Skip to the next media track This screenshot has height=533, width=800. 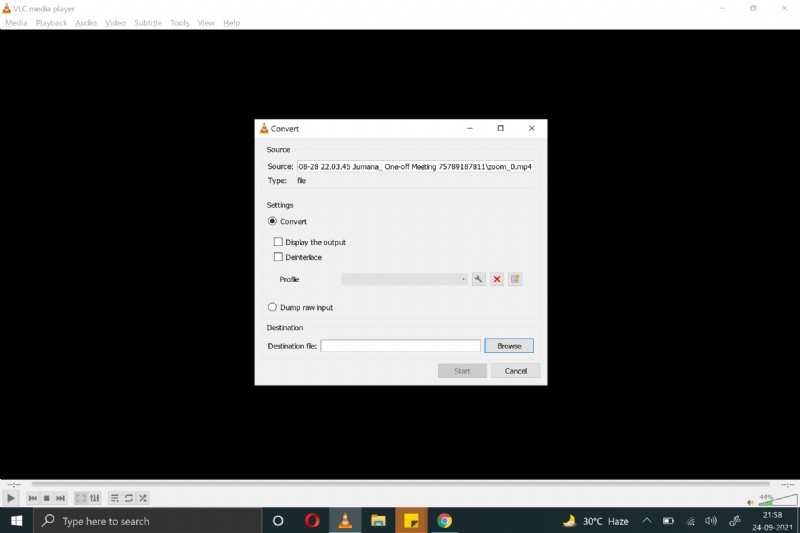tap(60, 498)
